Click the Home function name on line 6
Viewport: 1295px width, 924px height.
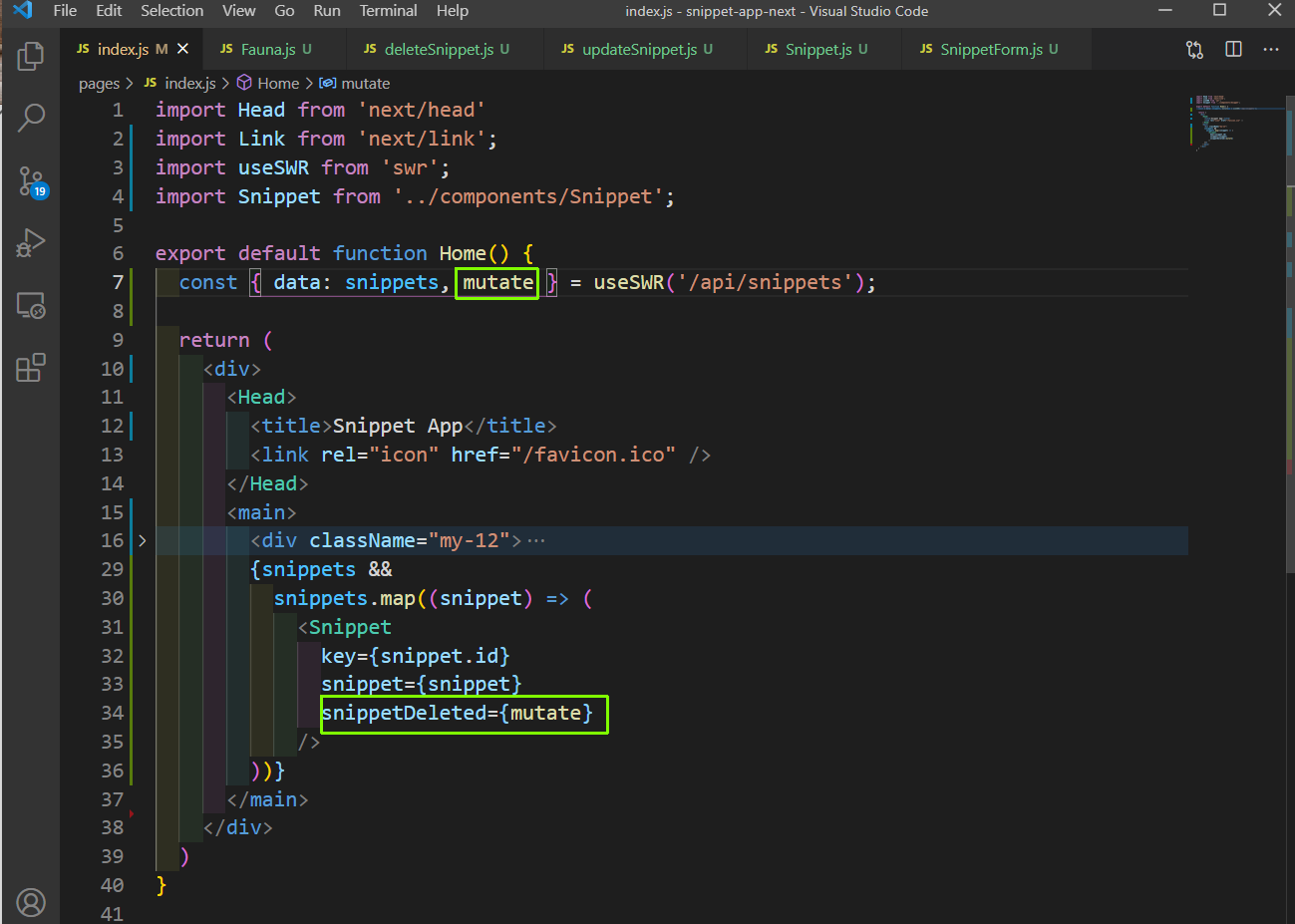coord(463,253)
